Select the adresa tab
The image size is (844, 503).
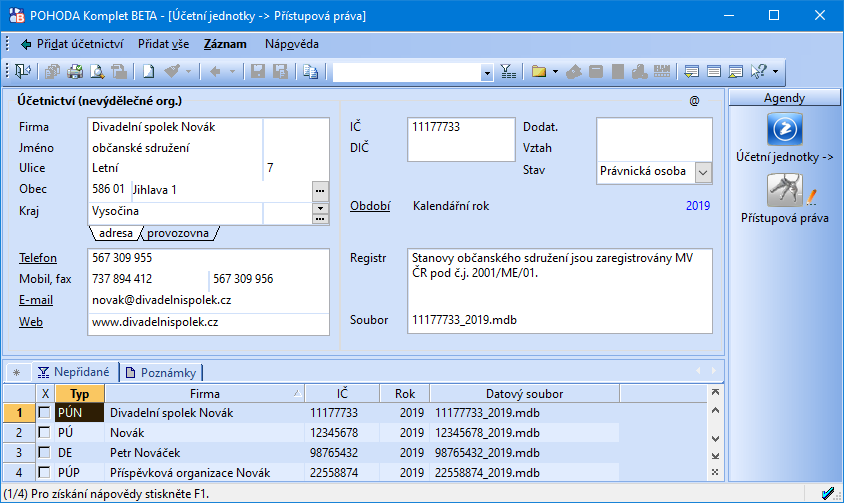tap(116, 233)
